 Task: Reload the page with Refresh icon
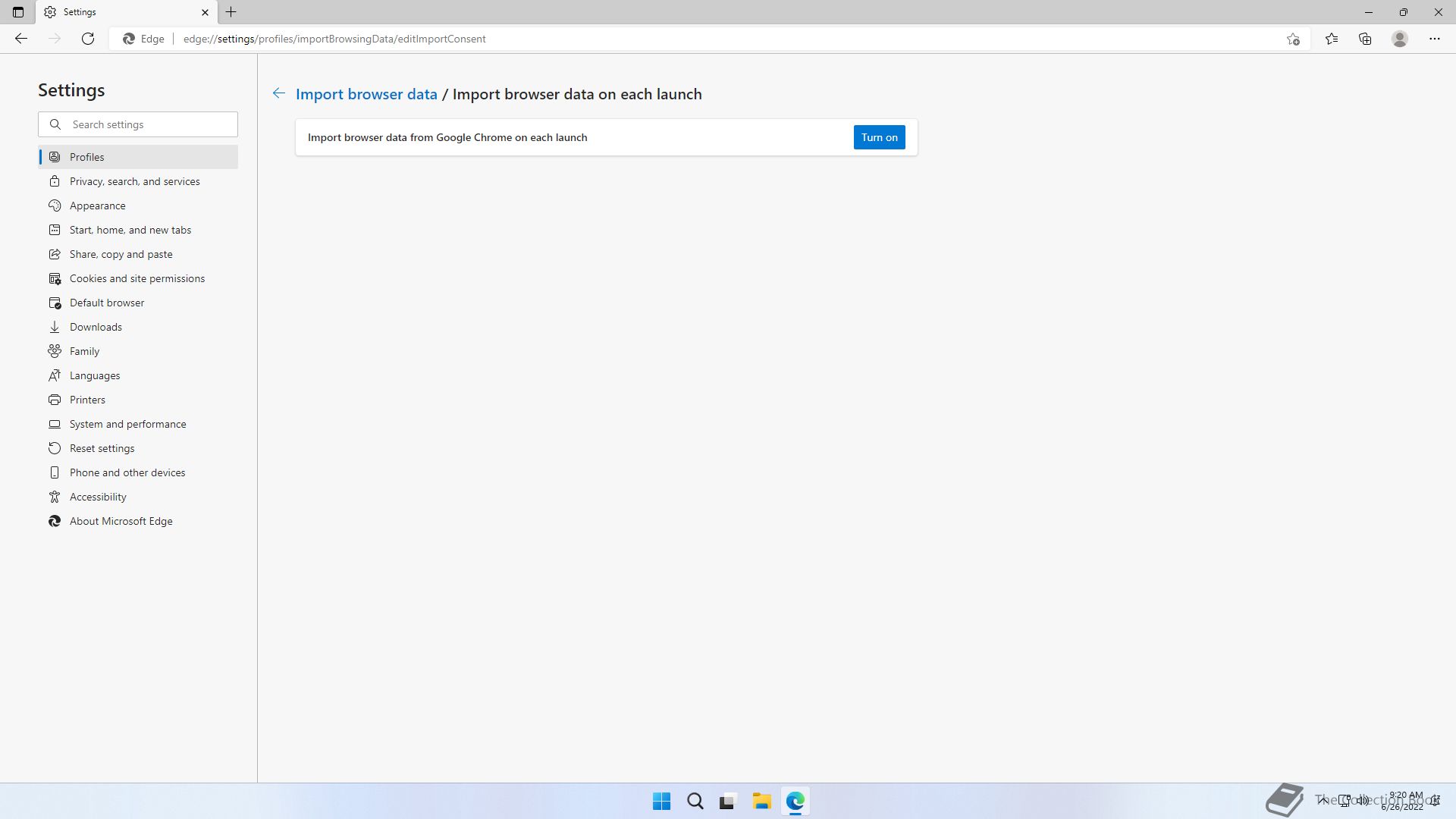pos(88,39)
